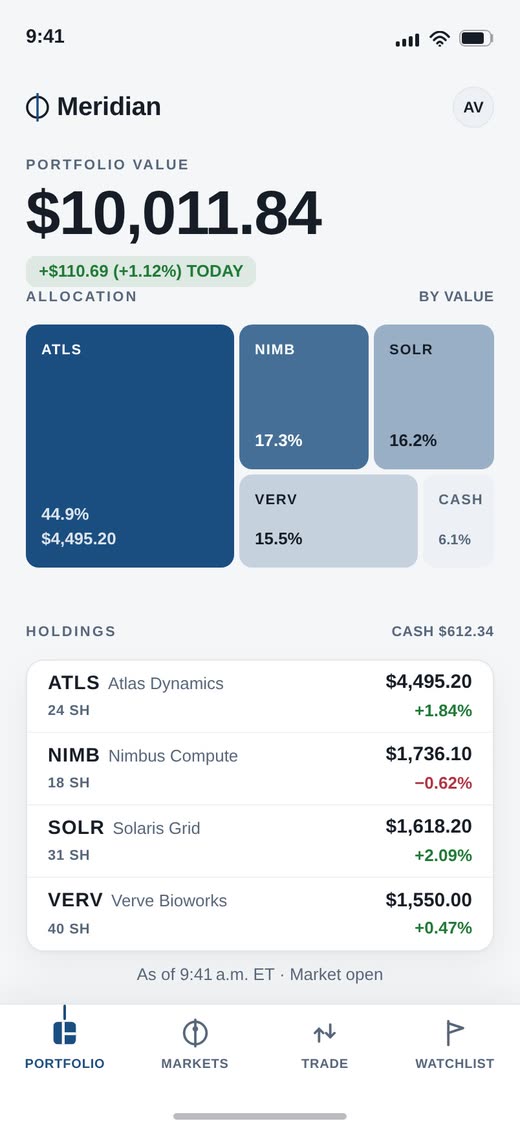Open the Watchlist flag icon
Screen dimensions: 520x1130
[x=454, y=1033]
